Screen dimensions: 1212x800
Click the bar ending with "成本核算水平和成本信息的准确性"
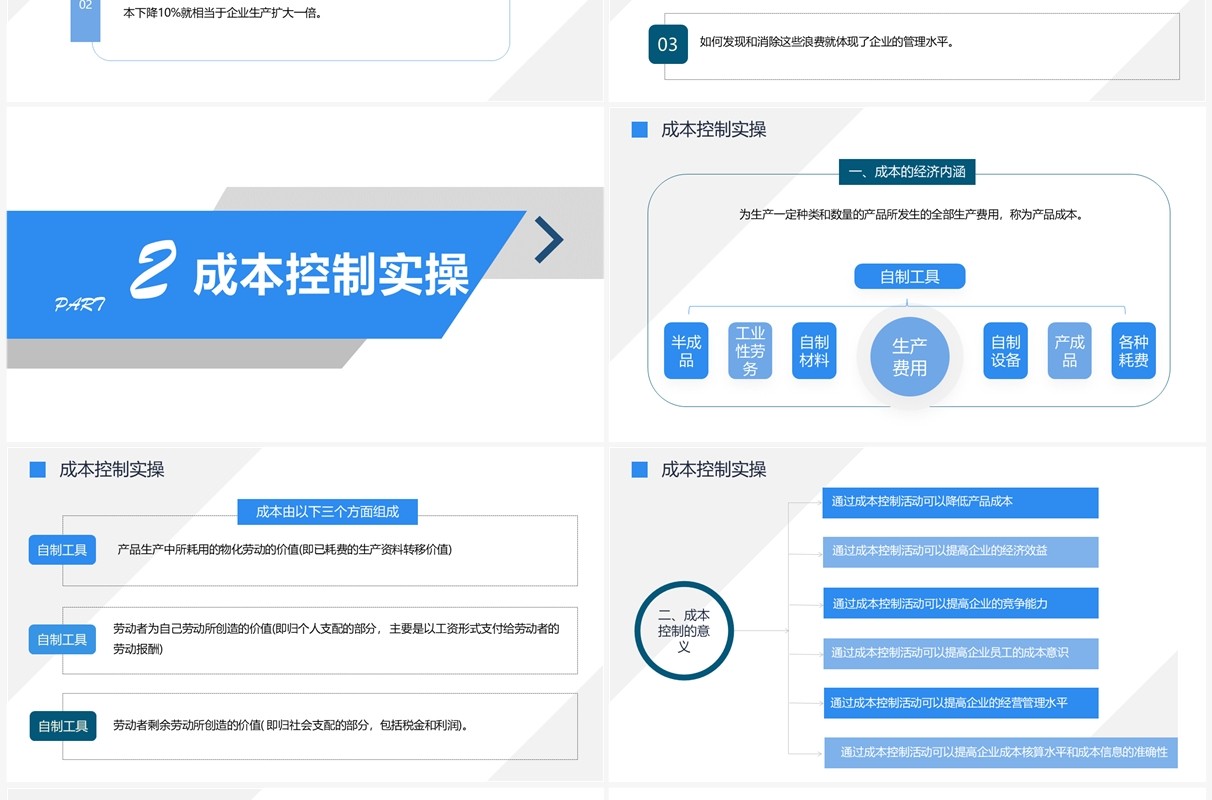(1001, 752)
